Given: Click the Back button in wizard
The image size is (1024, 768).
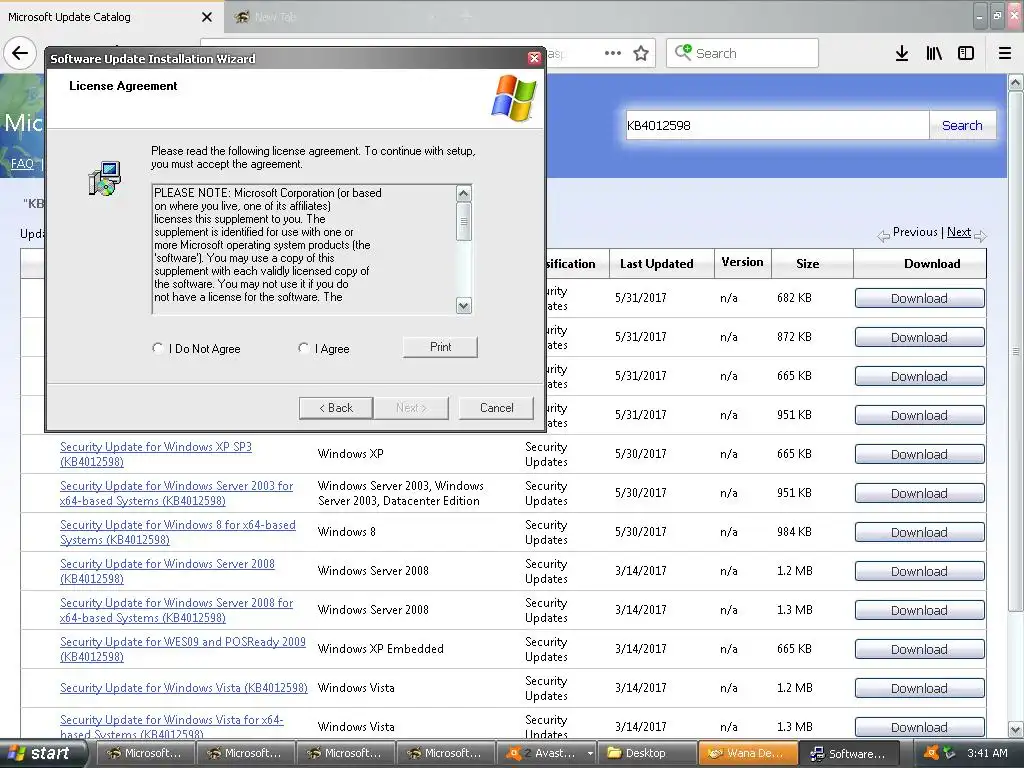Looking at the screenshot, I should [x=336, y=408].
